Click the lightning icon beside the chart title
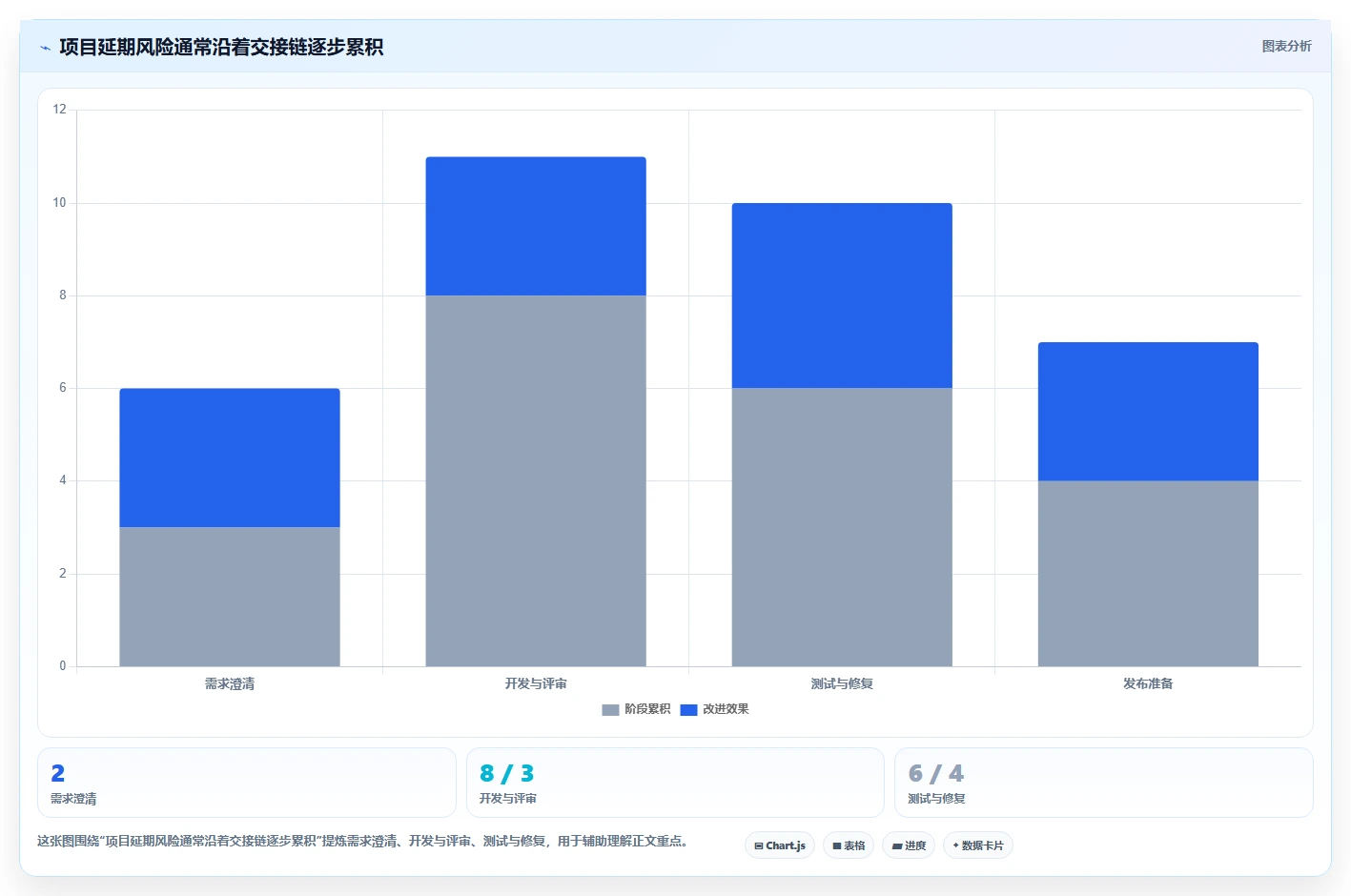The width and height of the screenshot is (1351, 896). coord(45,48)
